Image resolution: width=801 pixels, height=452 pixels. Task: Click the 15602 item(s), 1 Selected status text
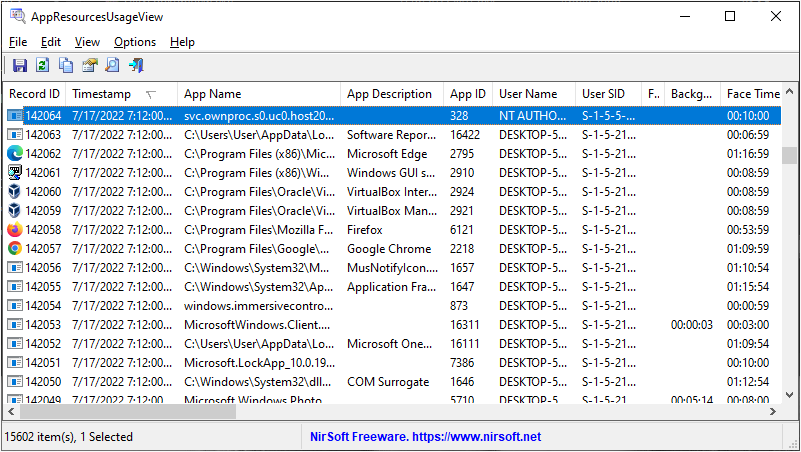tap(68, 437)
